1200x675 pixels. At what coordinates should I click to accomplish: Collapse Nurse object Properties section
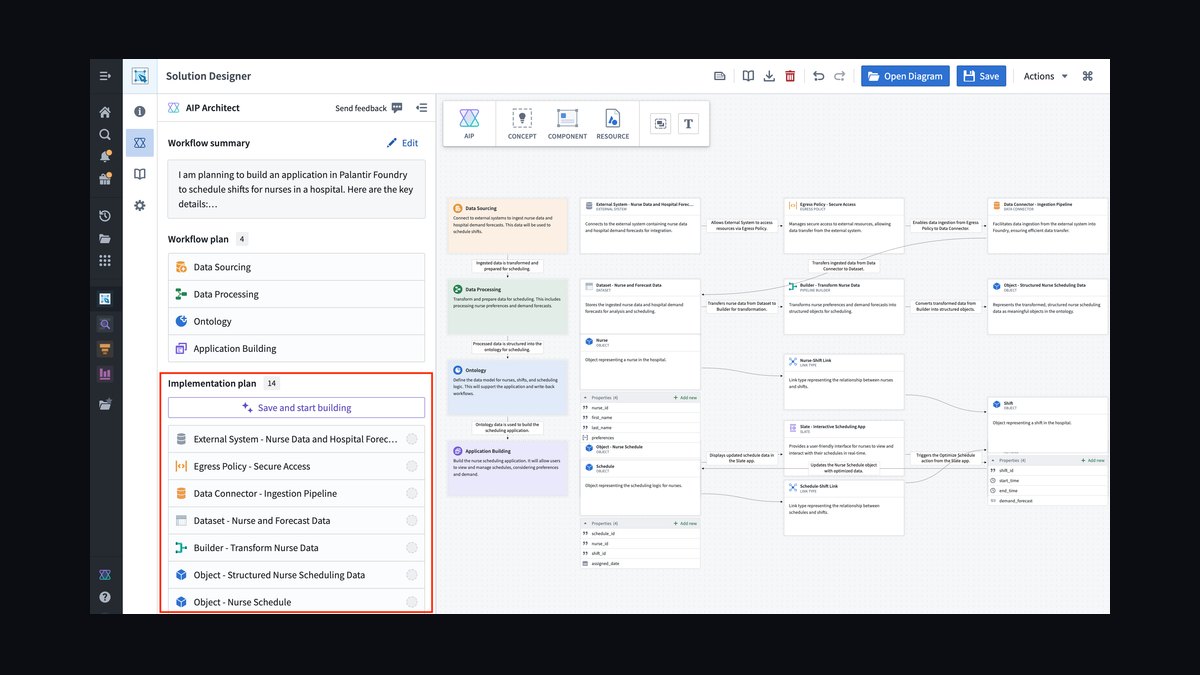coord(586,397)
